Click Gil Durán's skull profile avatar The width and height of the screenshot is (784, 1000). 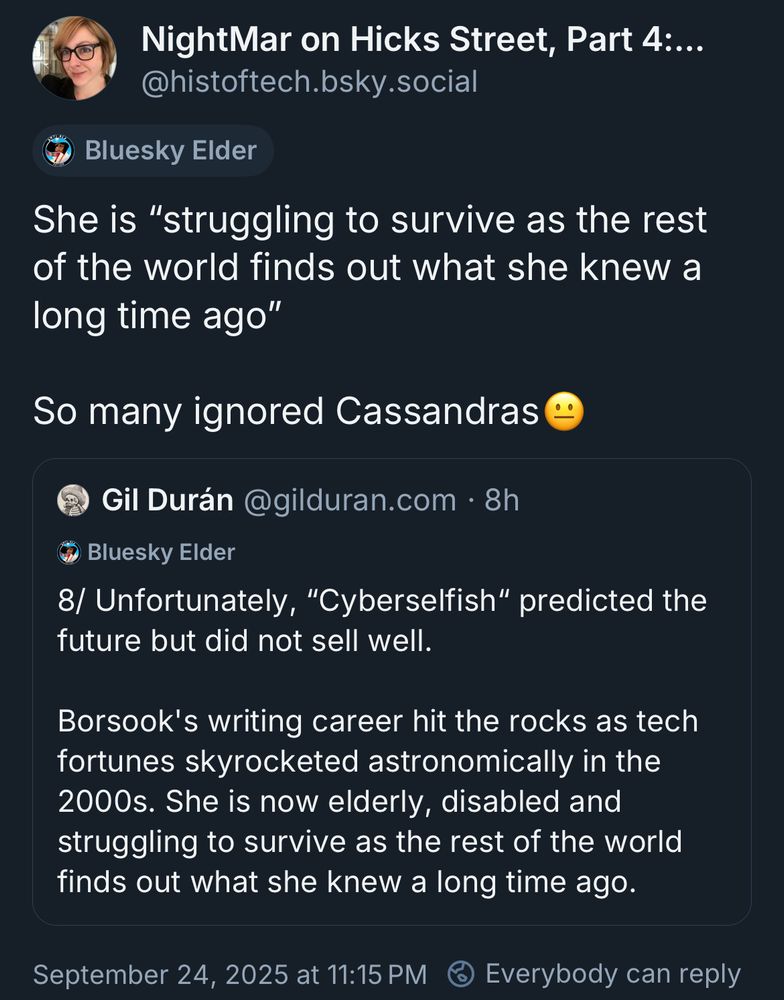tap(73, 500)
